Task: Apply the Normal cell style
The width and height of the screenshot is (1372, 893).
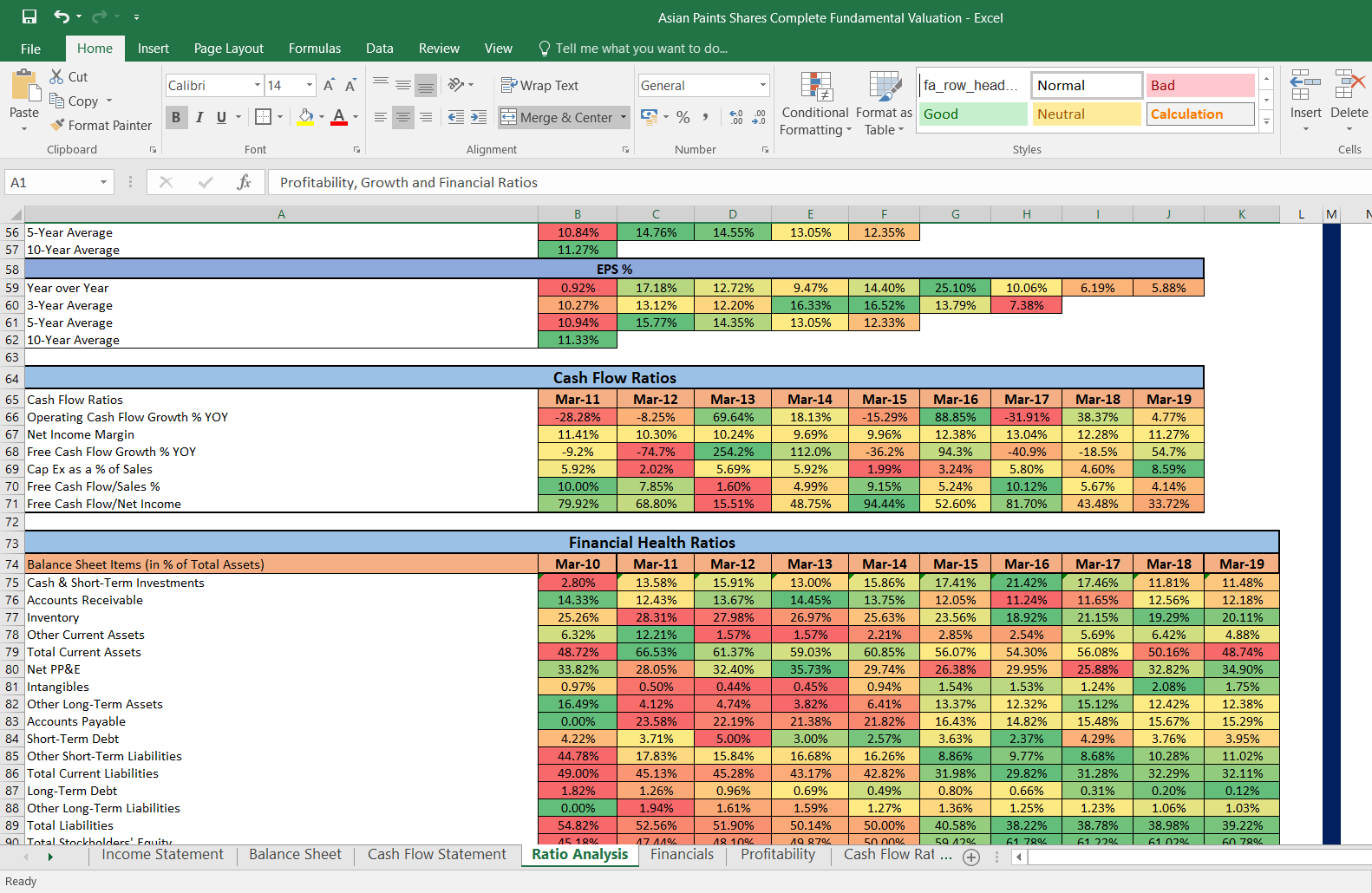Action: tap(1087, 85)
